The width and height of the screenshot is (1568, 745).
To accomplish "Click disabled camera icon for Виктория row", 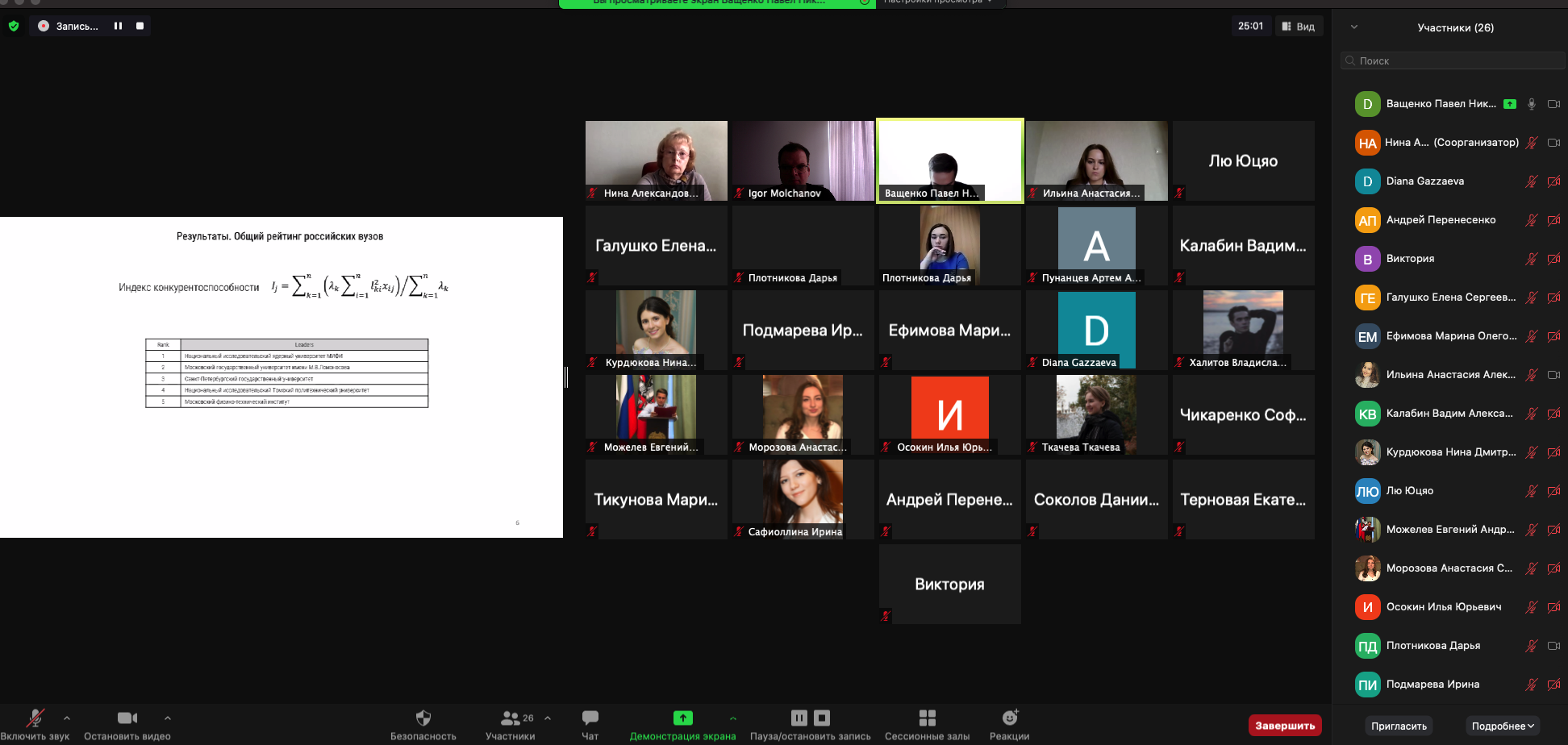I will click(1553, 259).
